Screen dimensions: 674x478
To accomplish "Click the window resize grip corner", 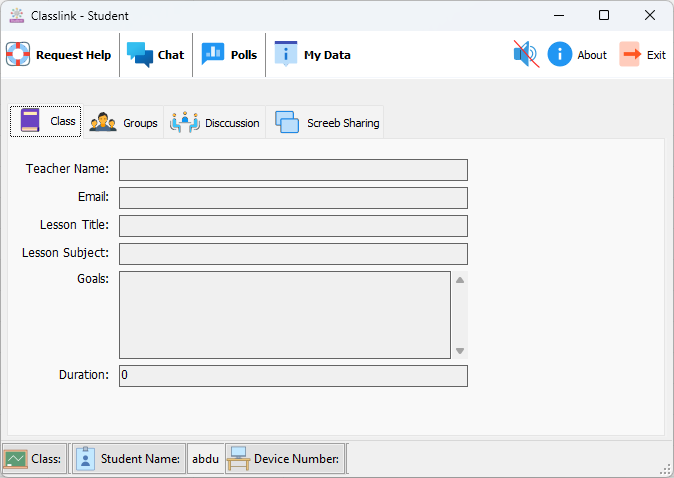I will (665, 469).
